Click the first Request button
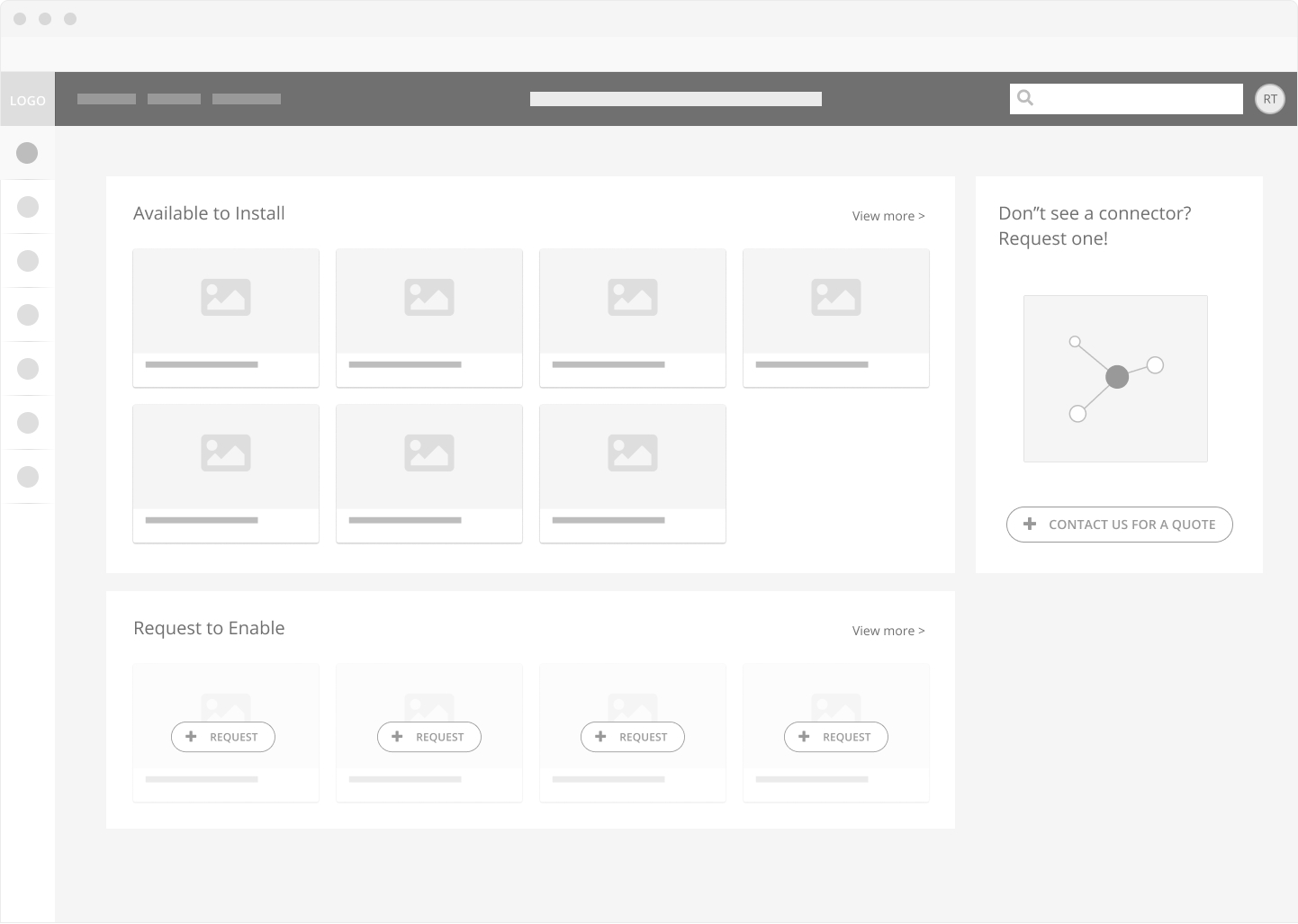This screenshot has width=1298, height=924. tap(222, 737)
